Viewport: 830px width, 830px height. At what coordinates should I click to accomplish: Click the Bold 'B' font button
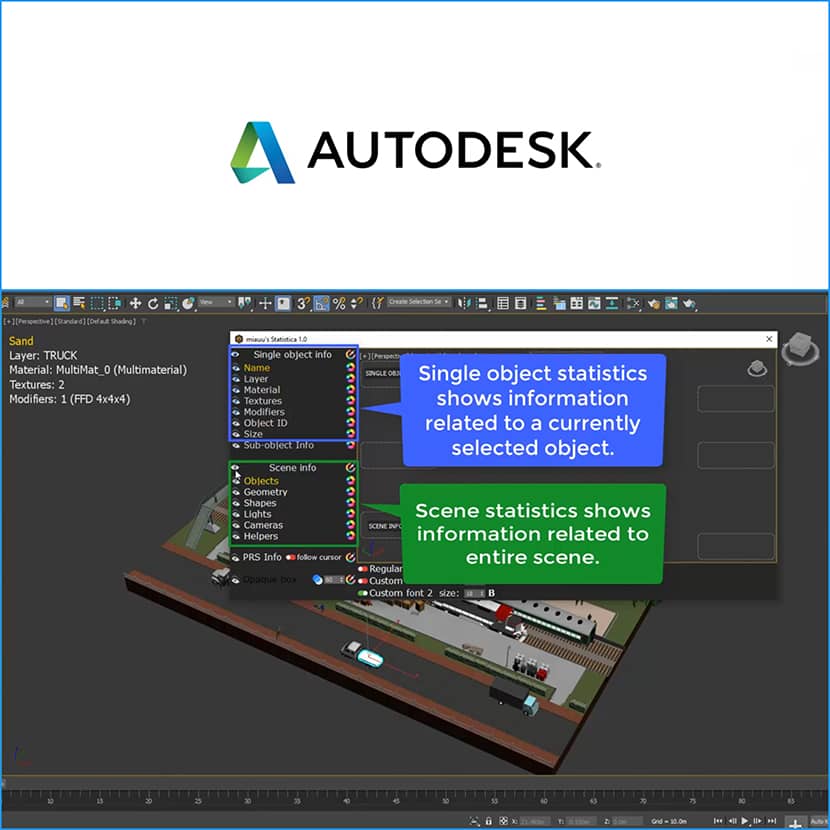tap(491, 593)
